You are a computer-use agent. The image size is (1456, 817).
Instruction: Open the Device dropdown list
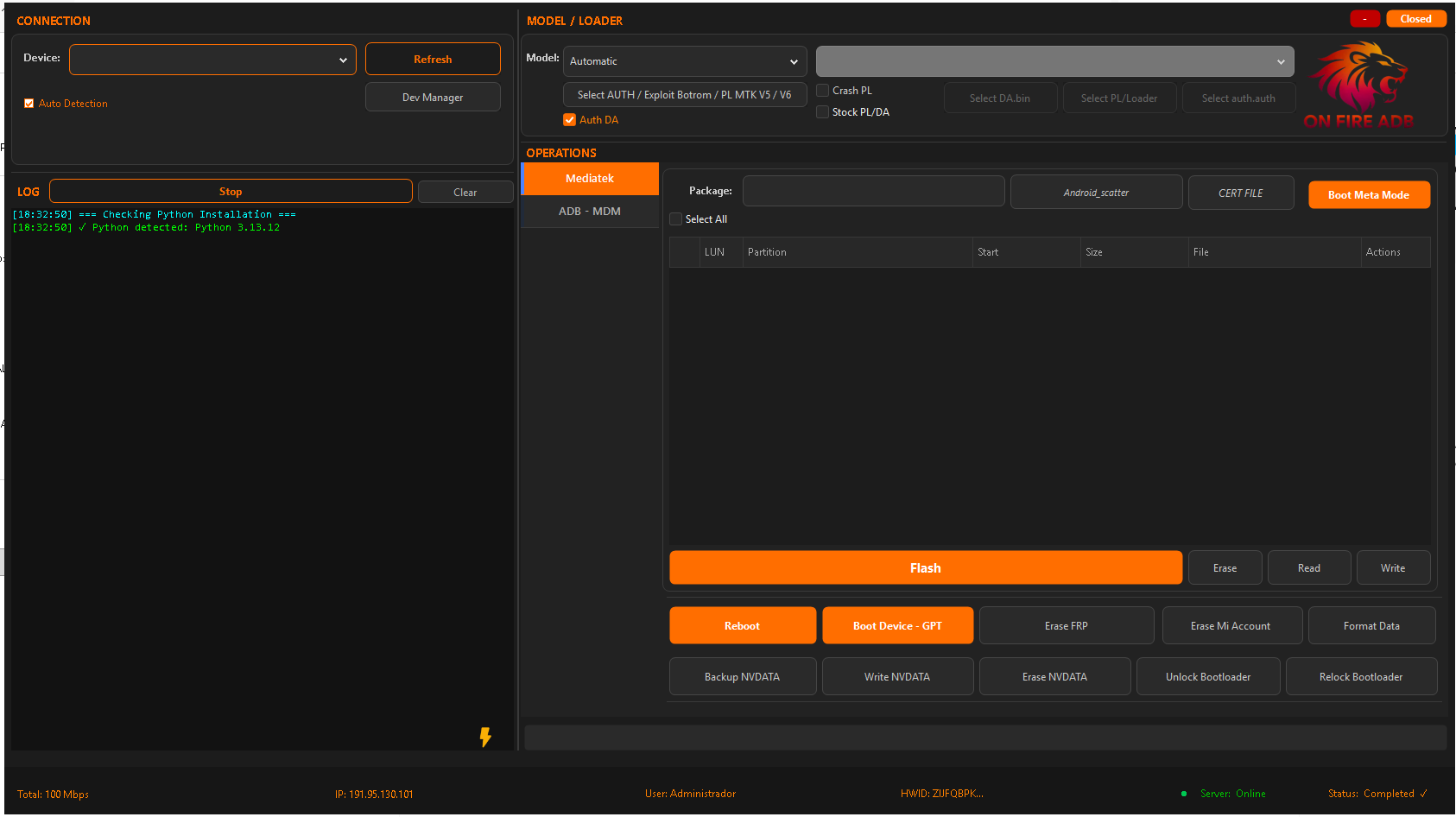[x=212, y=60]
